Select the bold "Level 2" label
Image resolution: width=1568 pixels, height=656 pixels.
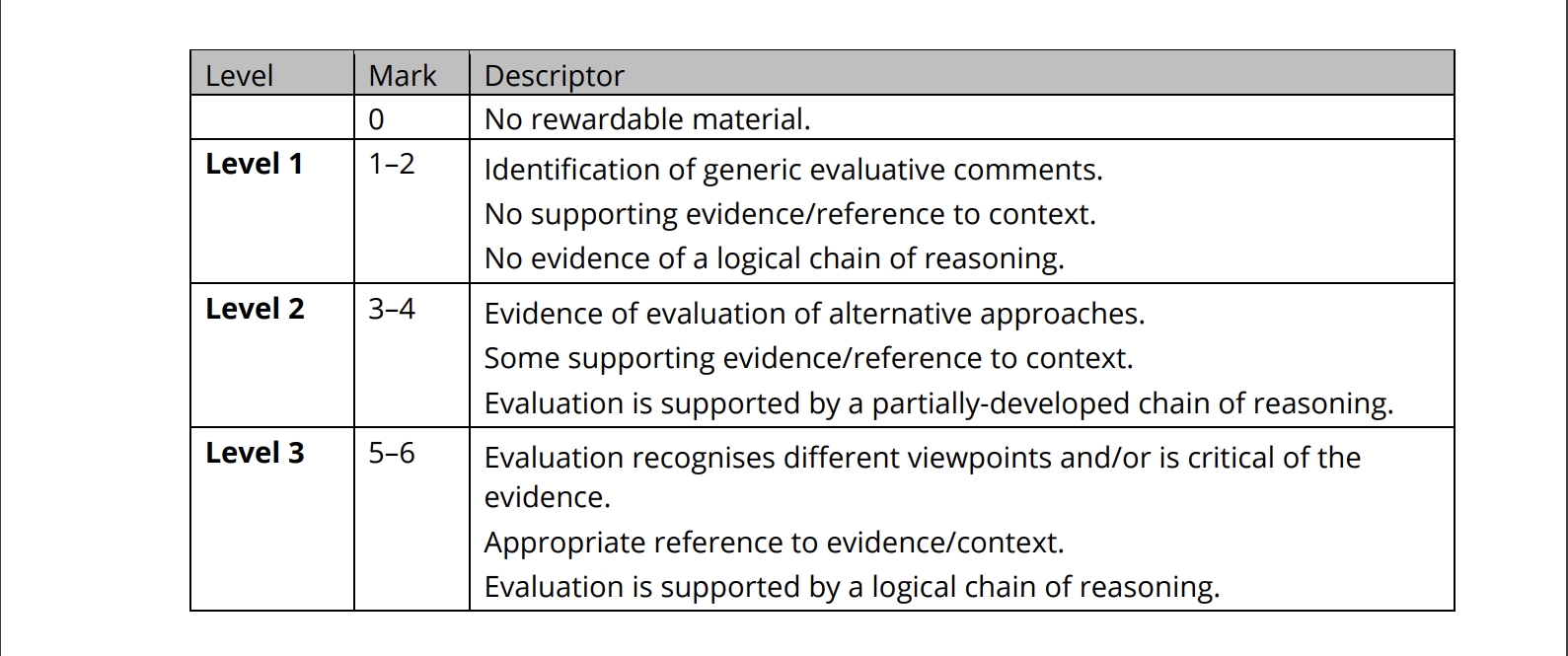coord(255,309)
